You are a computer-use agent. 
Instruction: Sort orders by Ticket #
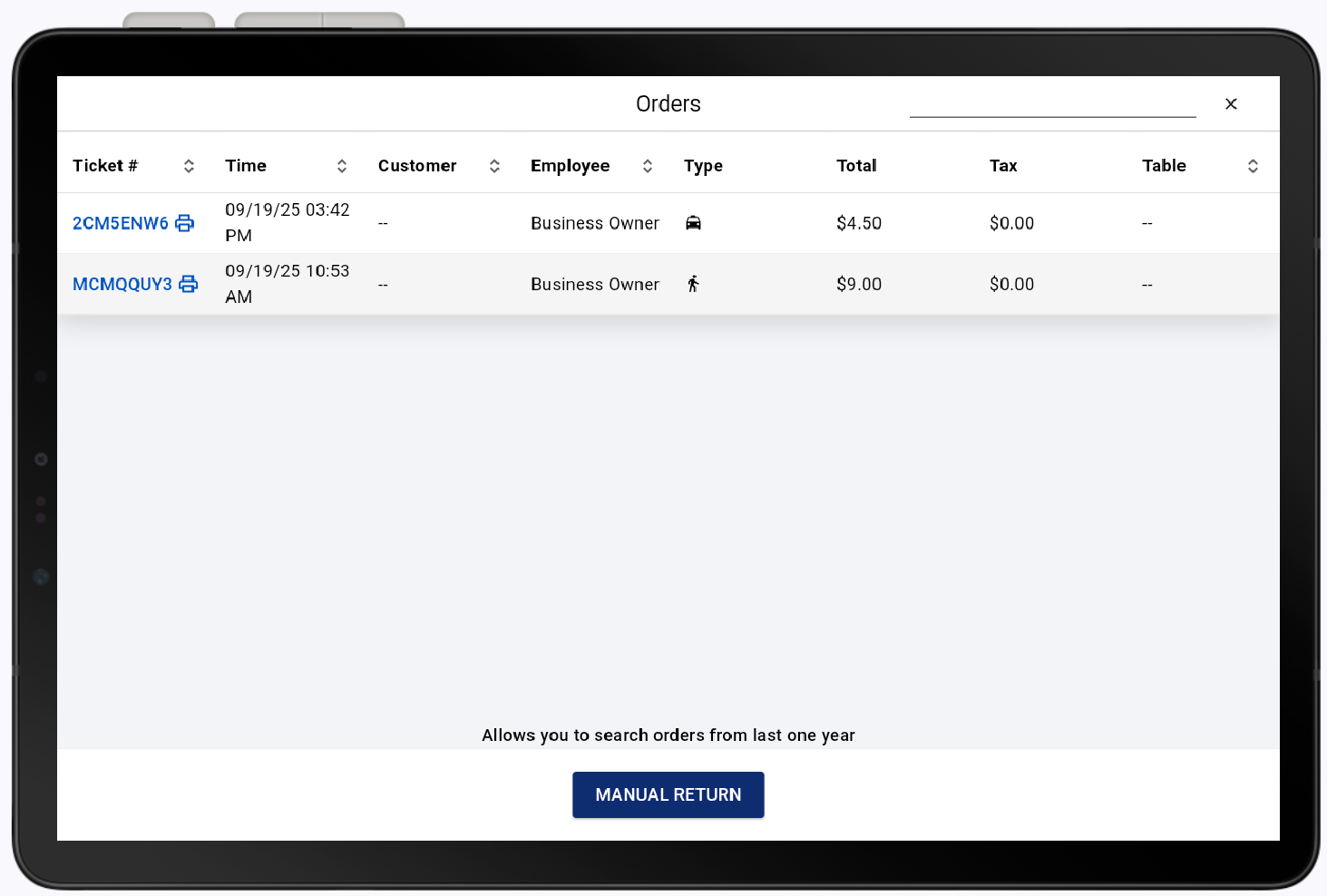pos(189,166)
